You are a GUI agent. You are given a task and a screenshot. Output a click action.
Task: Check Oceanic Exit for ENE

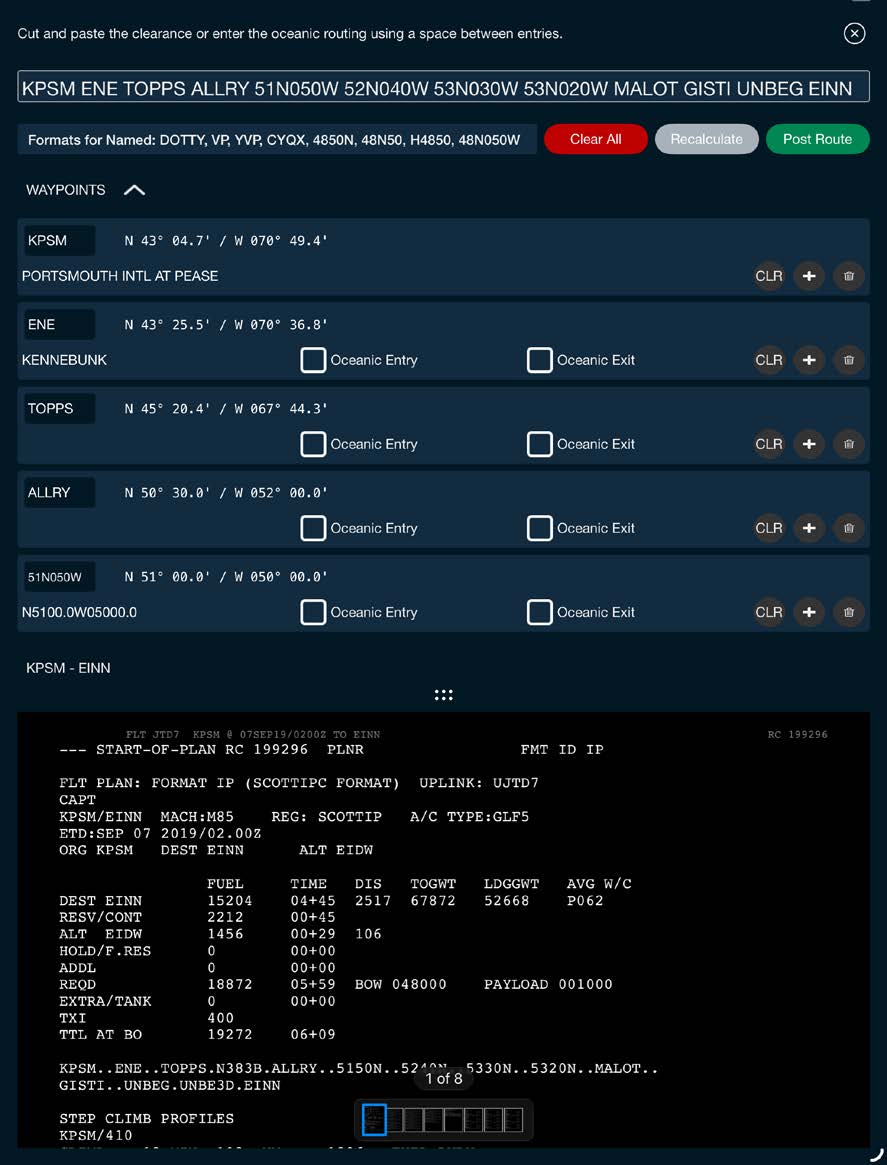tap(539, 360)
